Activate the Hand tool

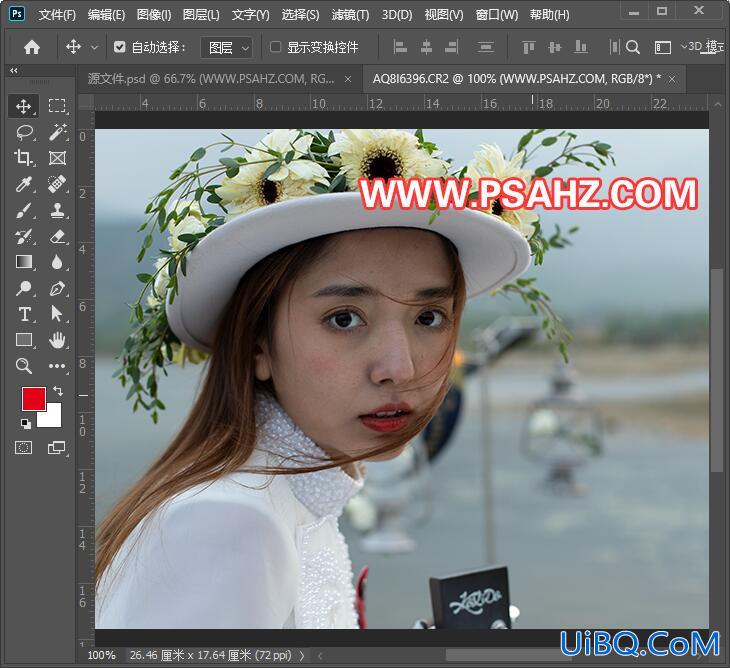point(57,340)
